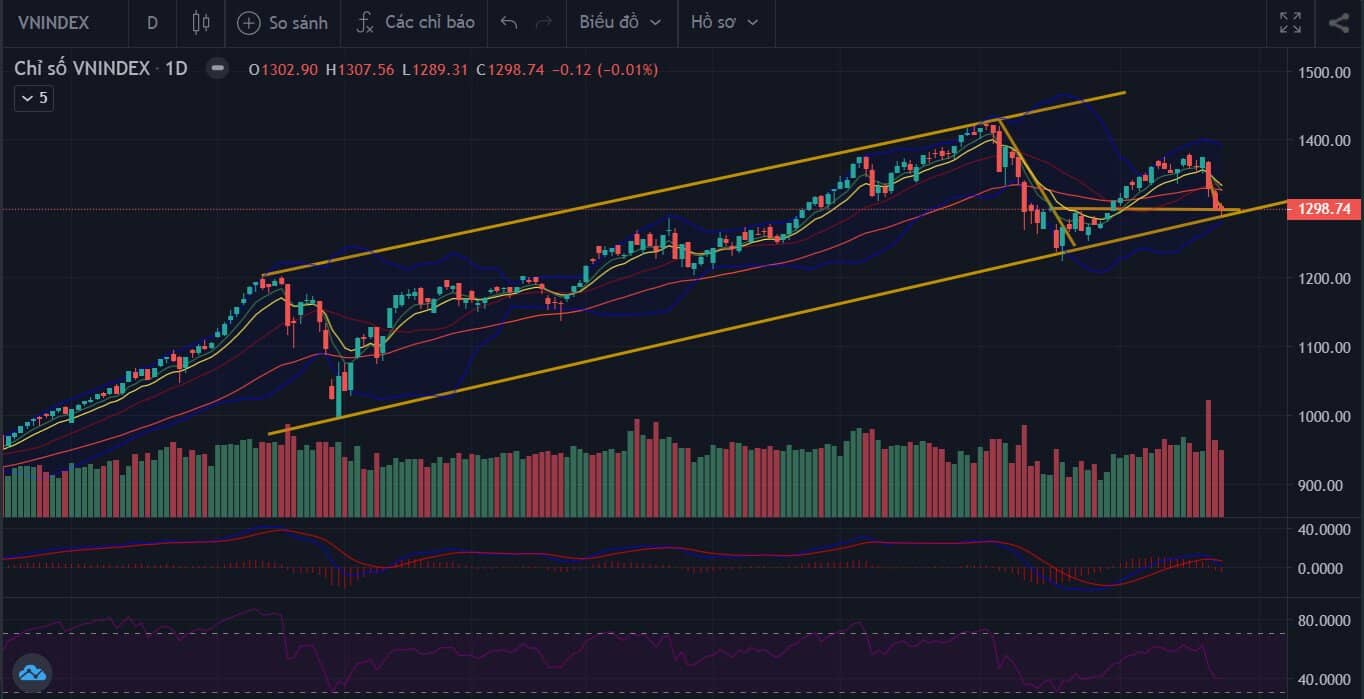This screenshot has height=699, width=1364.
Task: Click the redo arrow icon
Action: 543,22
